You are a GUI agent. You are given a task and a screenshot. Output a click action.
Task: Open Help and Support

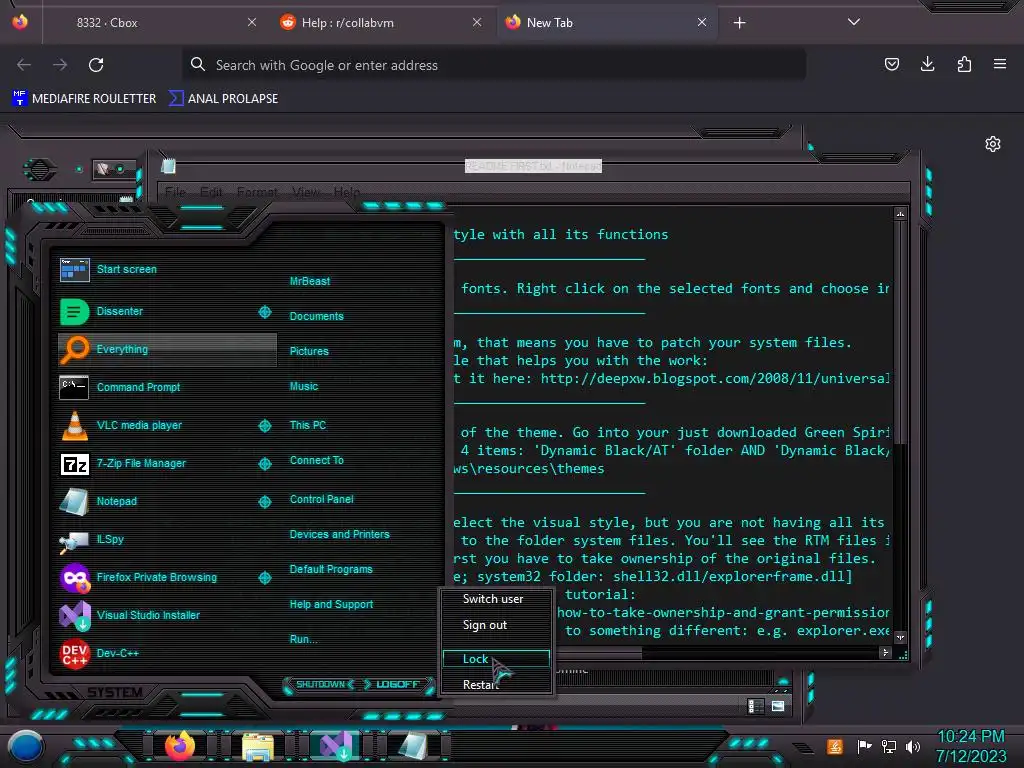click(x=331, y=605)
